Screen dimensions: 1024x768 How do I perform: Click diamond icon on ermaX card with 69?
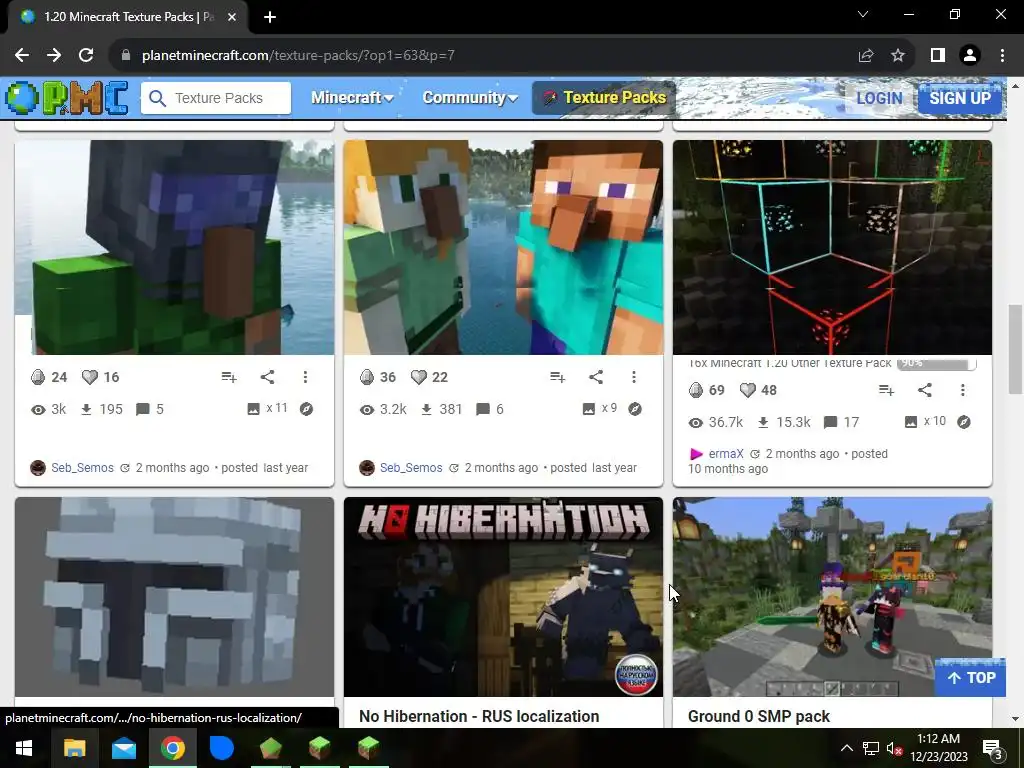(x=696, y=390)
